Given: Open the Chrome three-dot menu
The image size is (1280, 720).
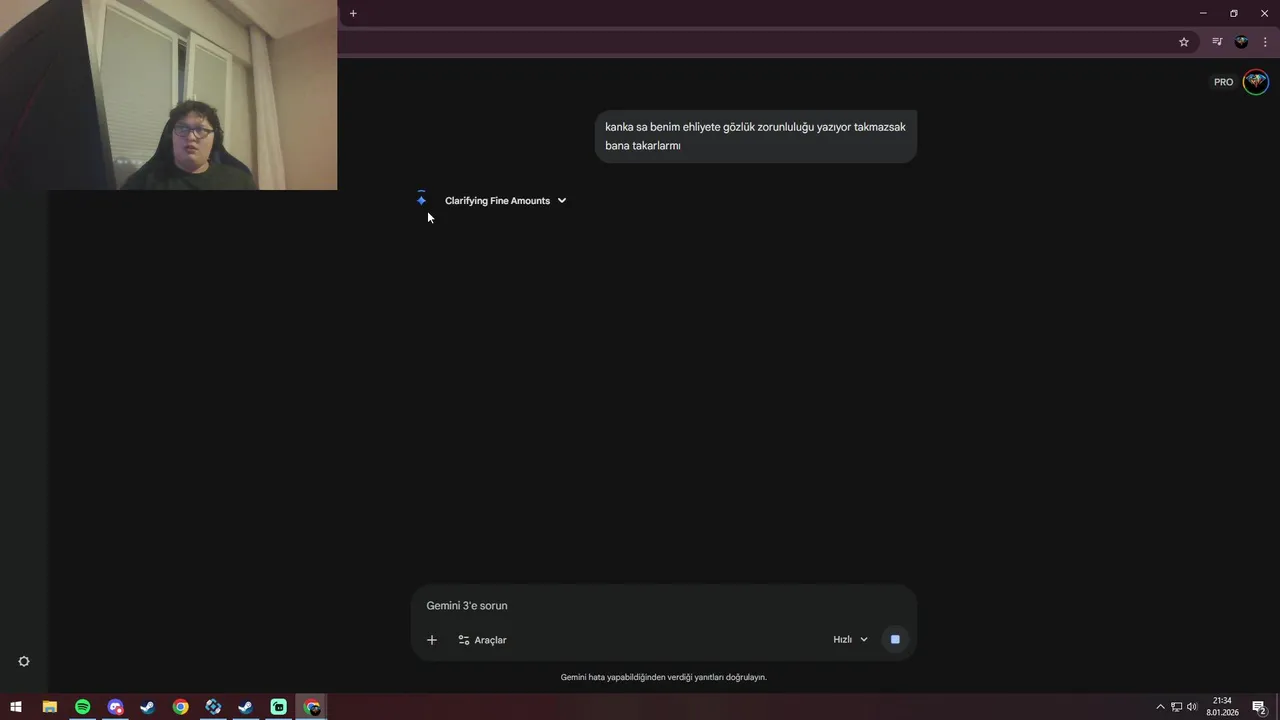Looking at the screenshot, I should tap(1265, 42).
